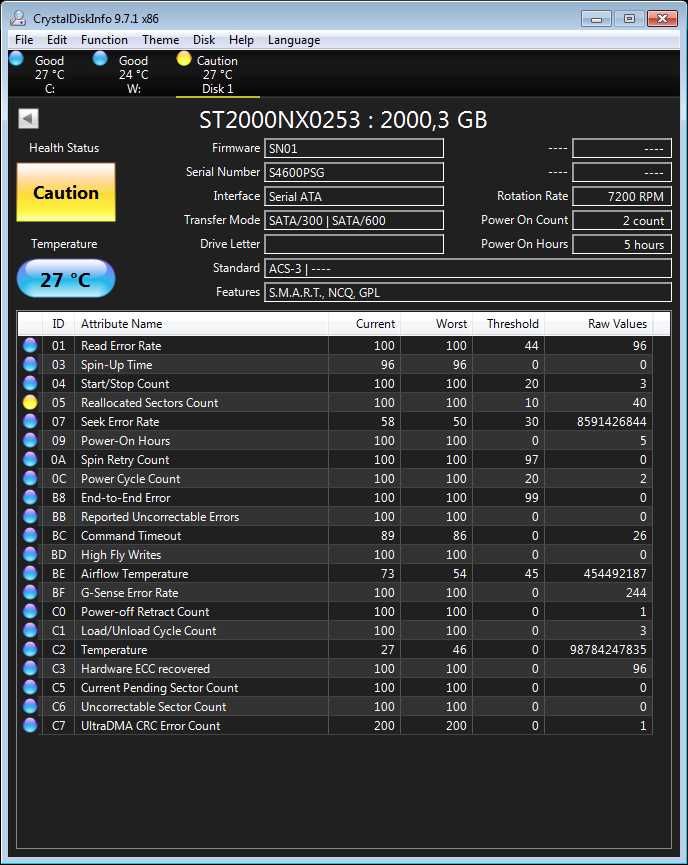This screenshot has height=865, width=688.
Task: Click status icon for G-Sense Error Rate
Action: (30, 592)
